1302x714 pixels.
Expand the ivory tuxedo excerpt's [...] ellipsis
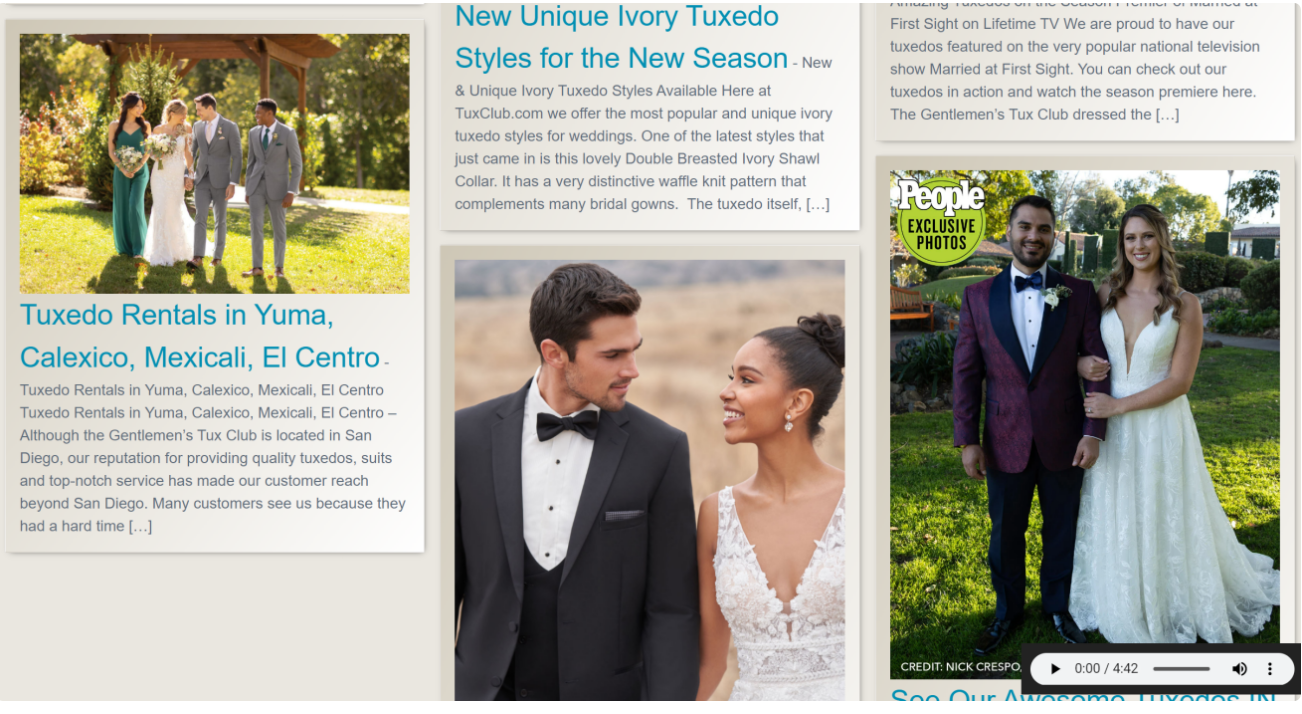(x=817, y=204)
